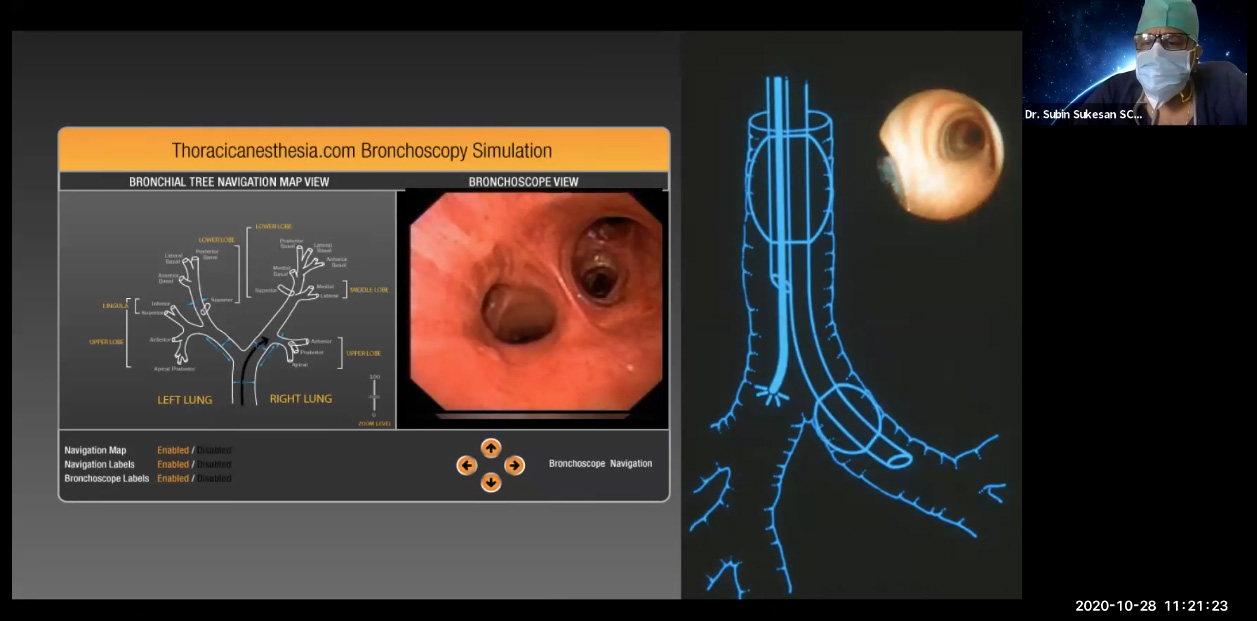Click the left airway opening in bronchoscope view

[x=518, y=314]
